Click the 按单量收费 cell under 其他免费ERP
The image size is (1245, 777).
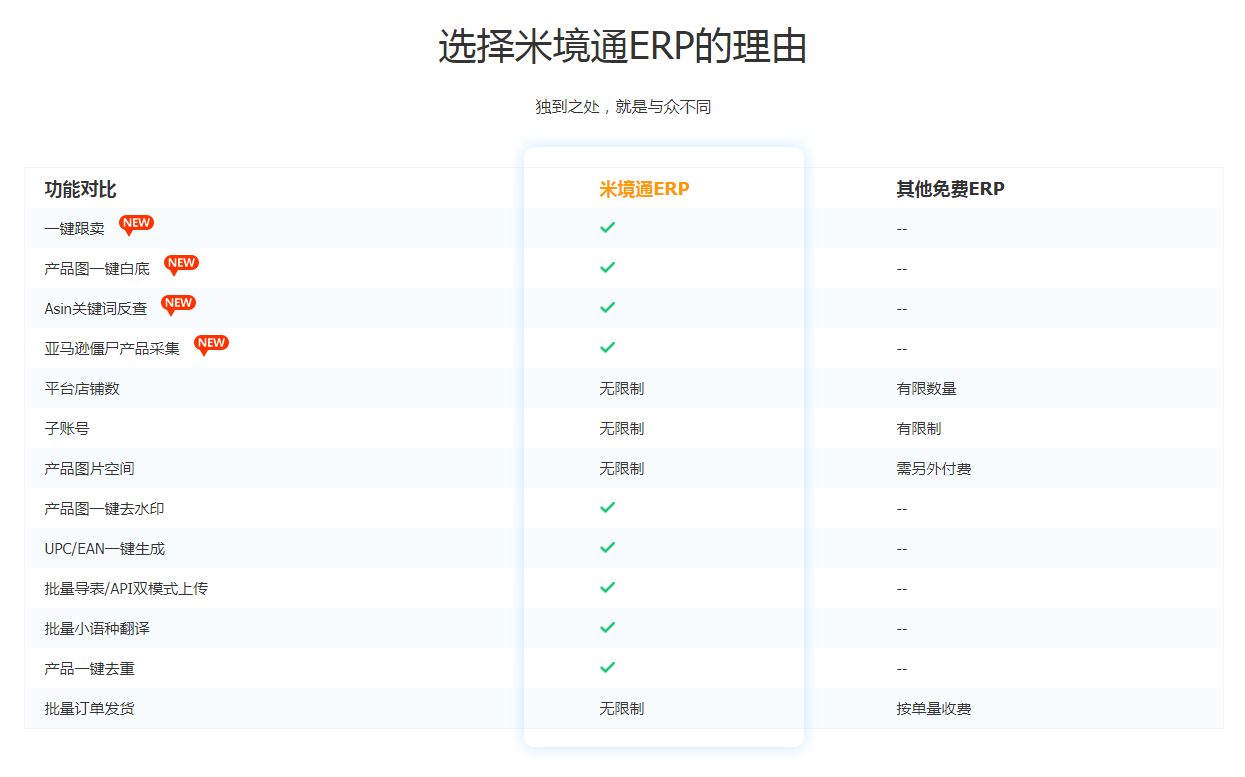[933, 708]
